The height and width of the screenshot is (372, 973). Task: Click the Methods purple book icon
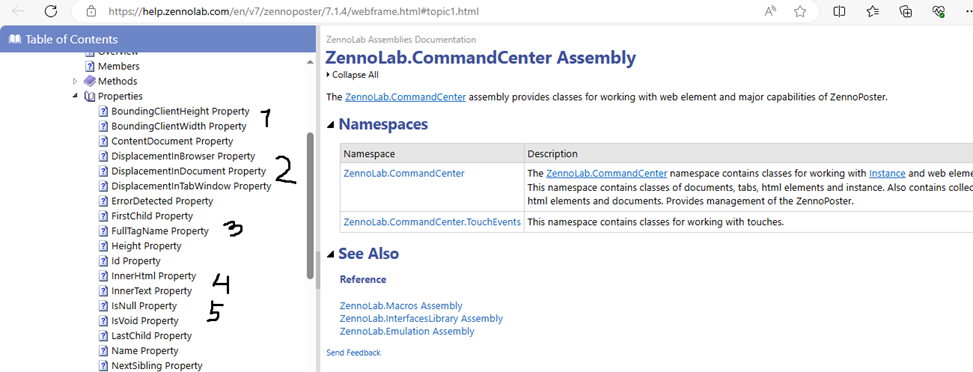coord(90,81)
